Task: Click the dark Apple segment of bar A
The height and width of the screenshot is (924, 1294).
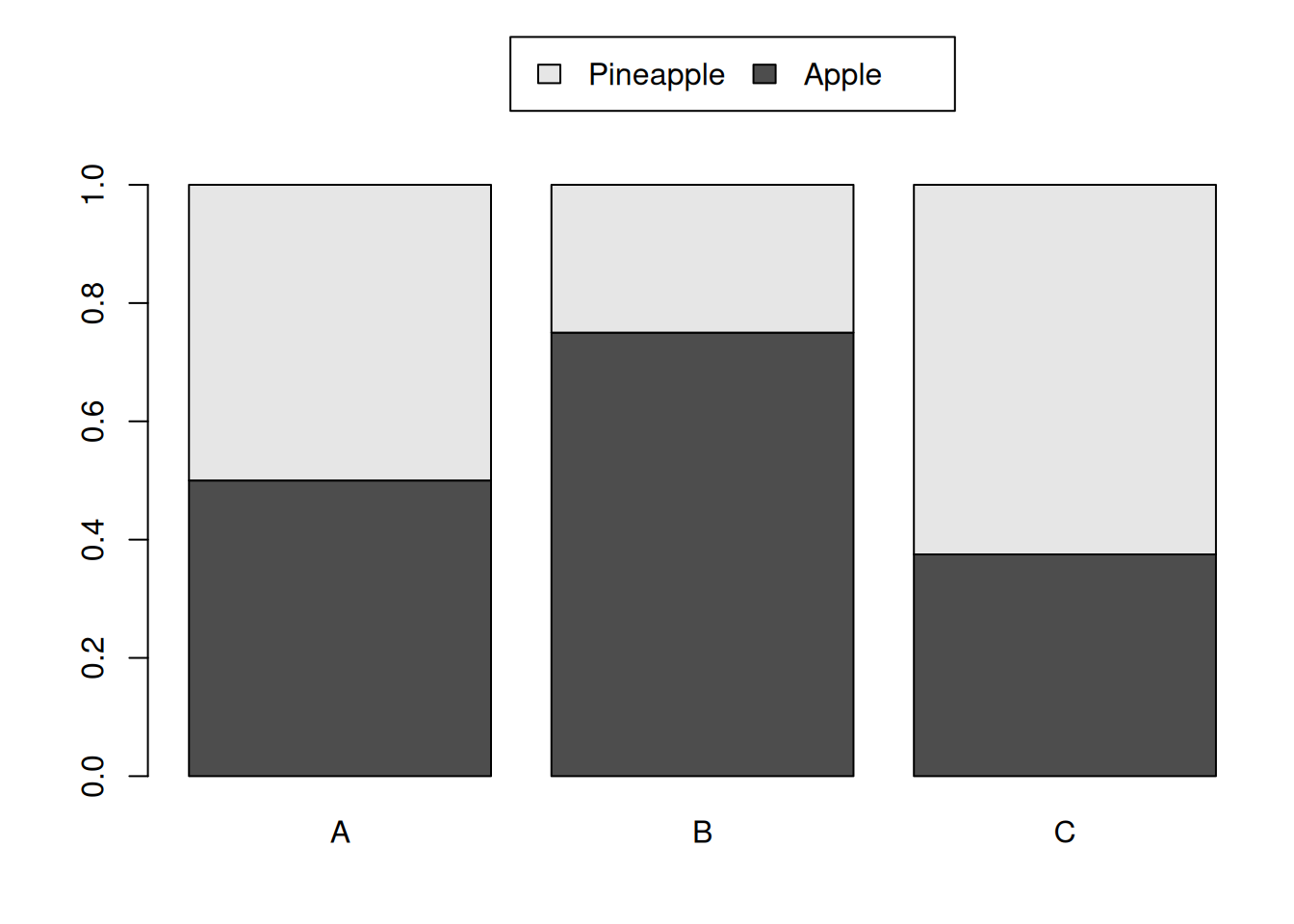Action: (340, 628)
